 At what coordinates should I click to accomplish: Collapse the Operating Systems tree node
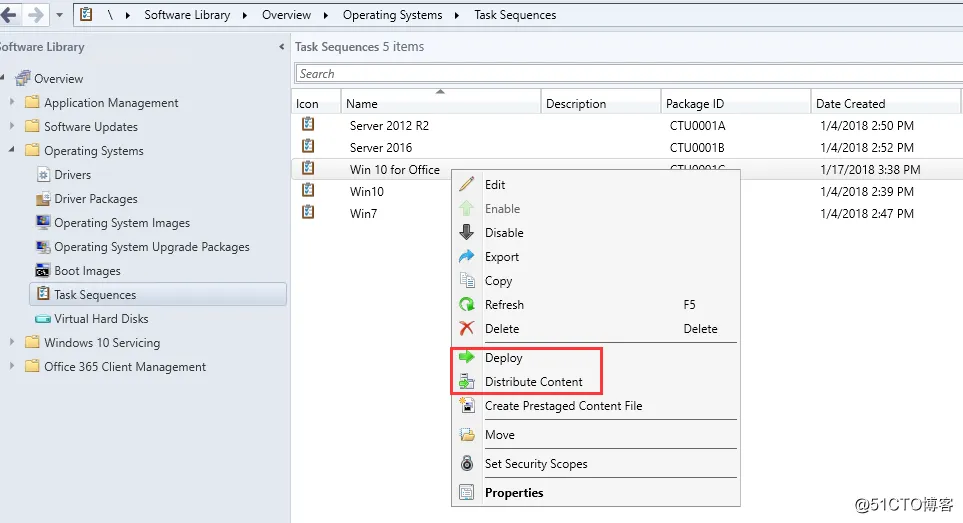(12, 150)
